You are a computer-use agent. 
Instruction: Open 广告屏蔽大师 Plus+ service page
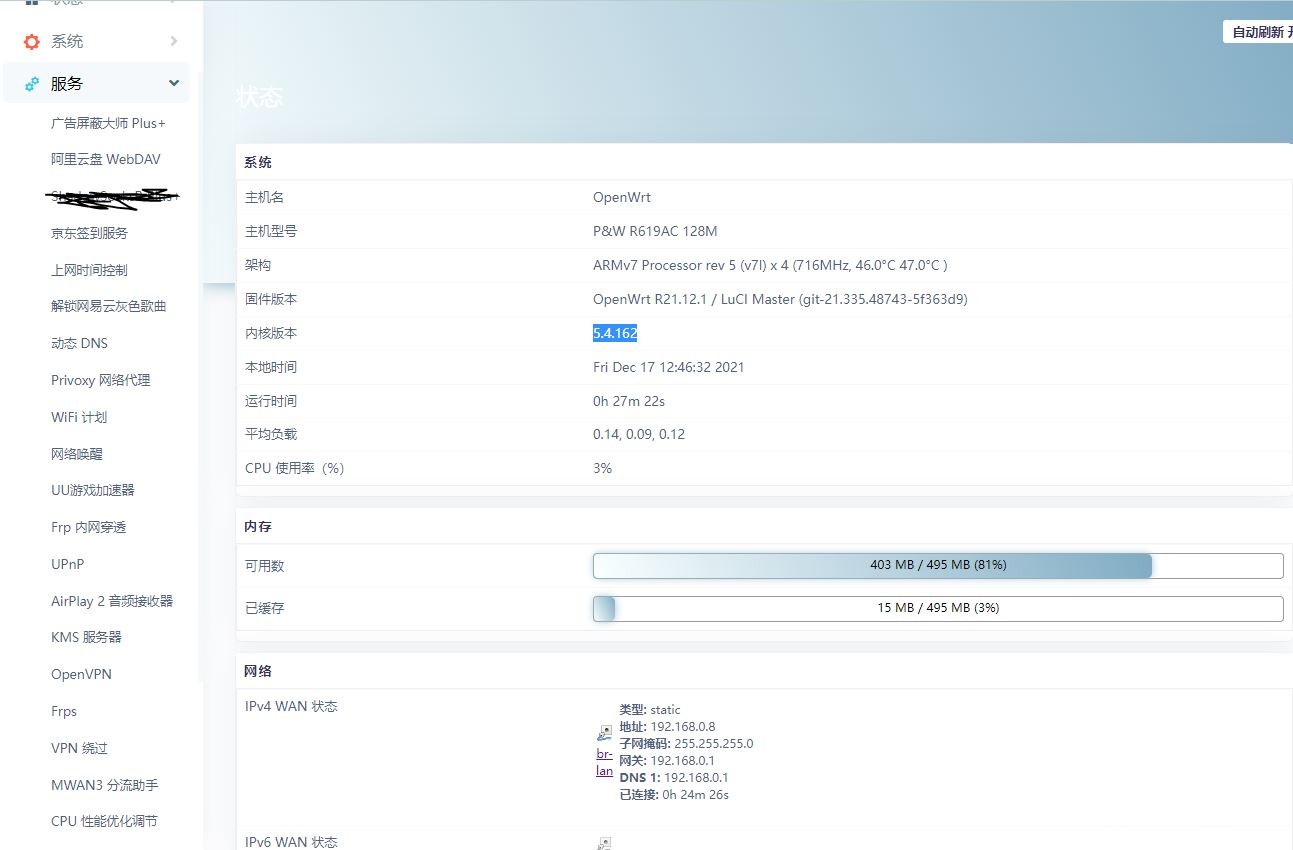(x=108, y=123)
